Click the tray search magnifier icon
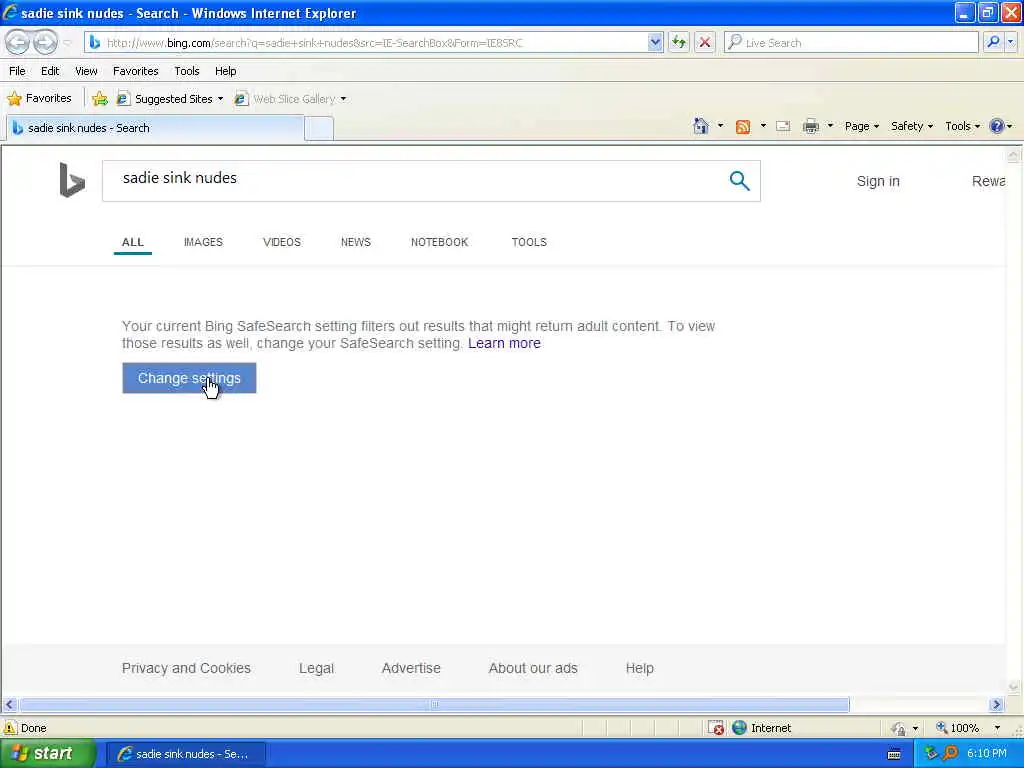The width and height of the screenshot is (1024, 768). coord(950,753)
